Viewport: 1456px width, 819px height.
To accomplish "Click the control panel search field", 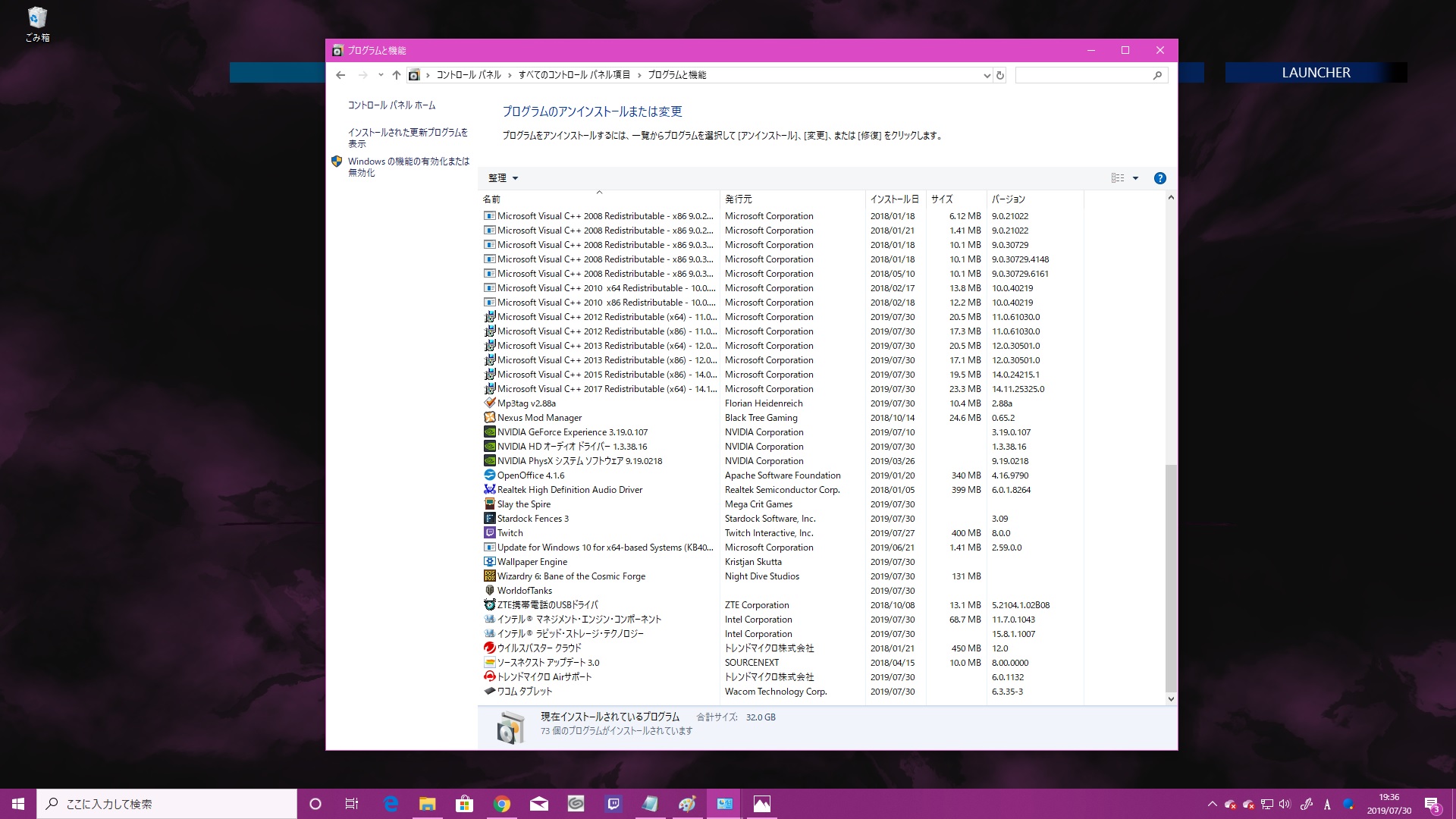I will point(1083,75).
